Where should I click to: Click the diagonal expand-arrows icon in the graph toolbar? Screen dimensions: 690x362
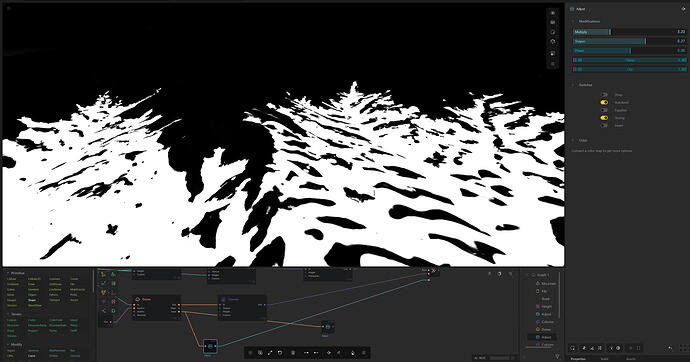270,353
